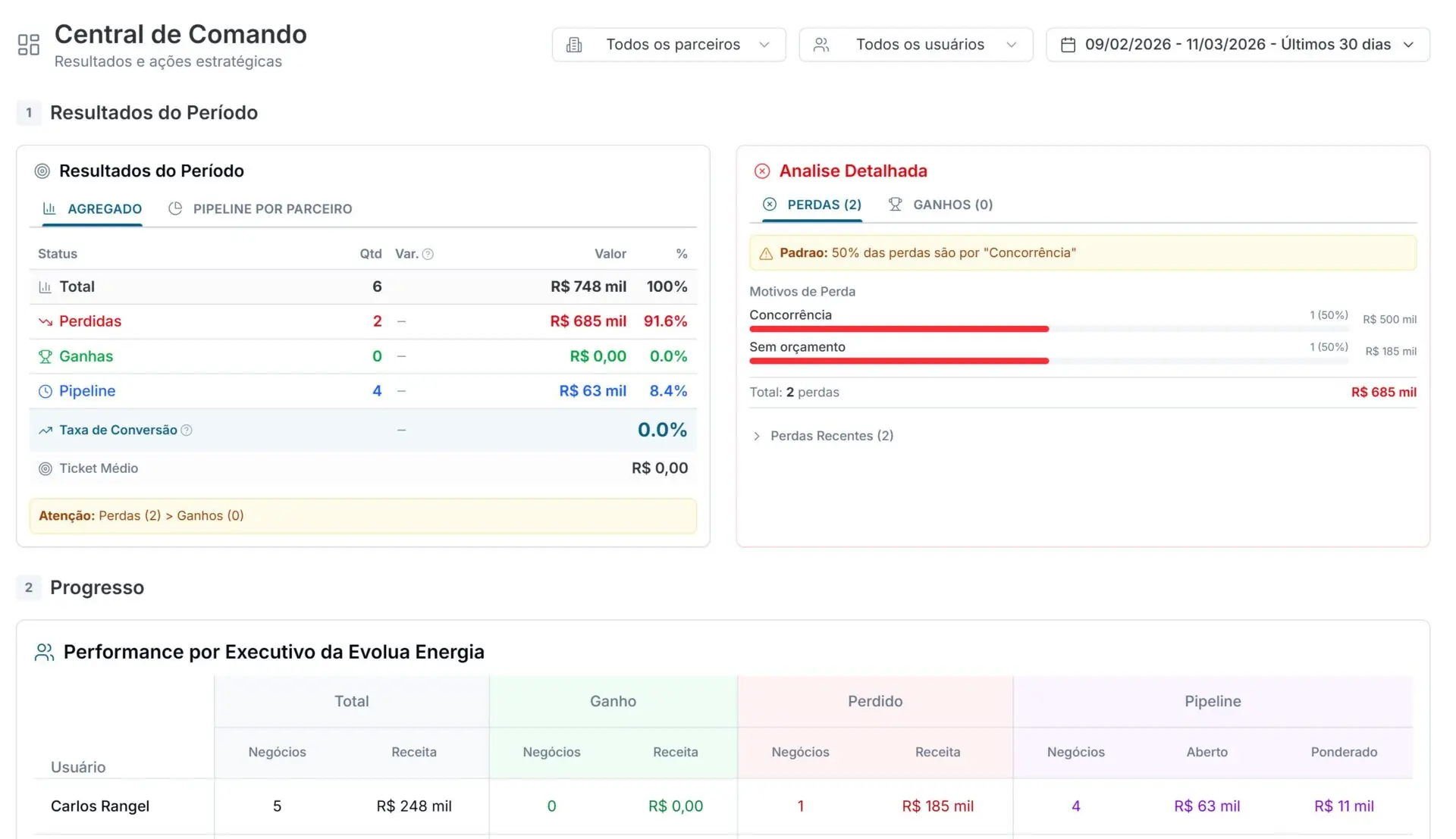
Task: Click the calendar icon in date range filter
Action: coord(1068,45)
